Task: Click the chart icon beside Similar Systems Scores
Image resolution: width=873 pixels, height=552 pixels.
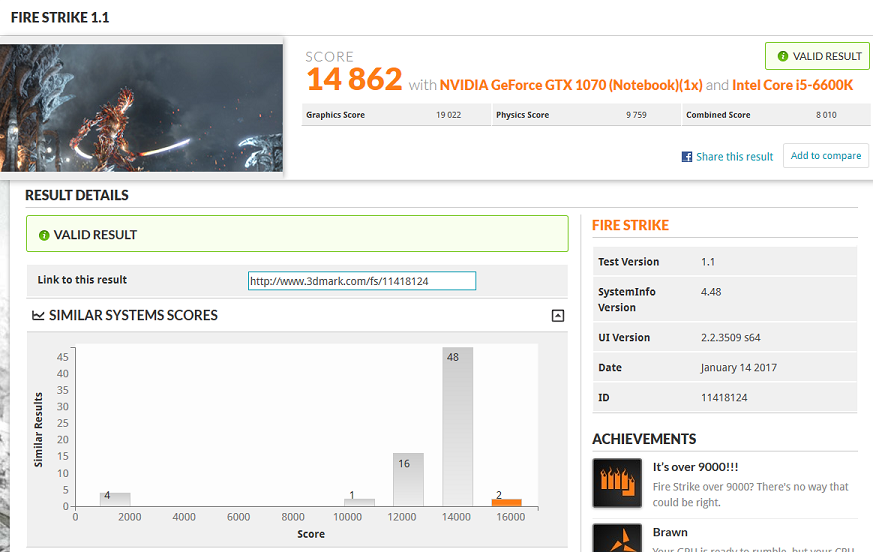Action: (x=38, y=315)
